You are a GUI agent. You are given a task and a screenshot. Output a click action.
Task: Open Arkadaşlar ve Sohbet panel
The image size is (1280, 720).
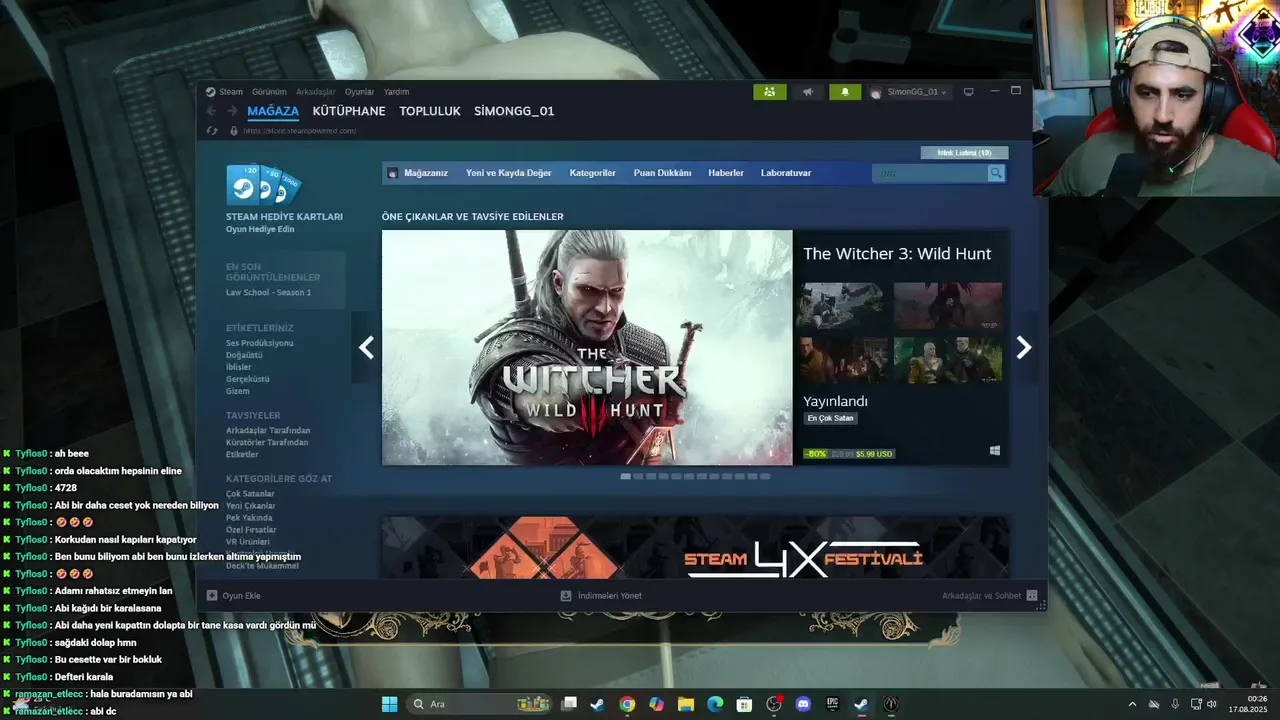point(989,596)
